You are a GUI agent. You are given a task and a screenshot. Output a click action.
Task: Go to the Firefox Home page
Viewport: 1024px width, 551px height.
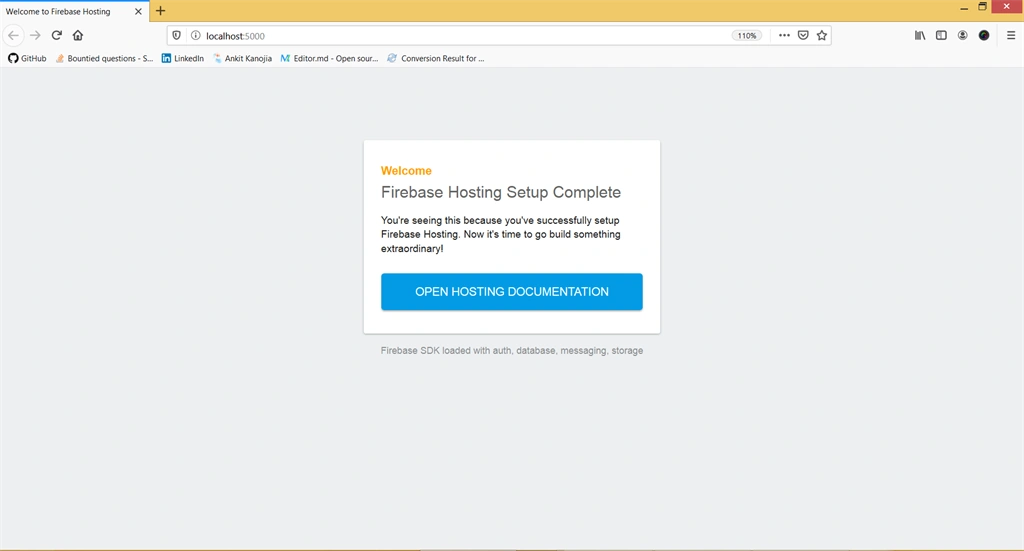78,35
